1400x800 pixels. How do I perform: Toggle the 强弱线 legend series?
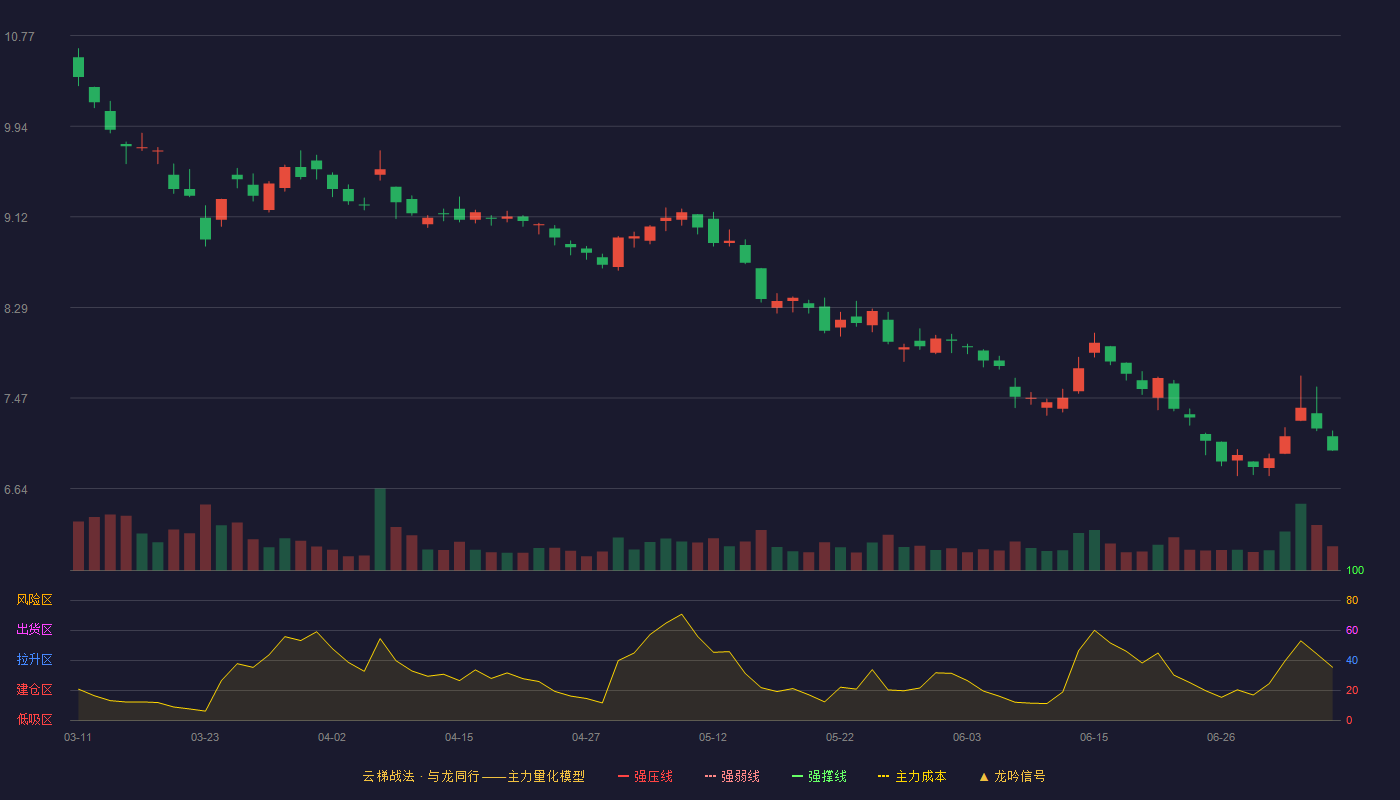(x=732, y=776)
